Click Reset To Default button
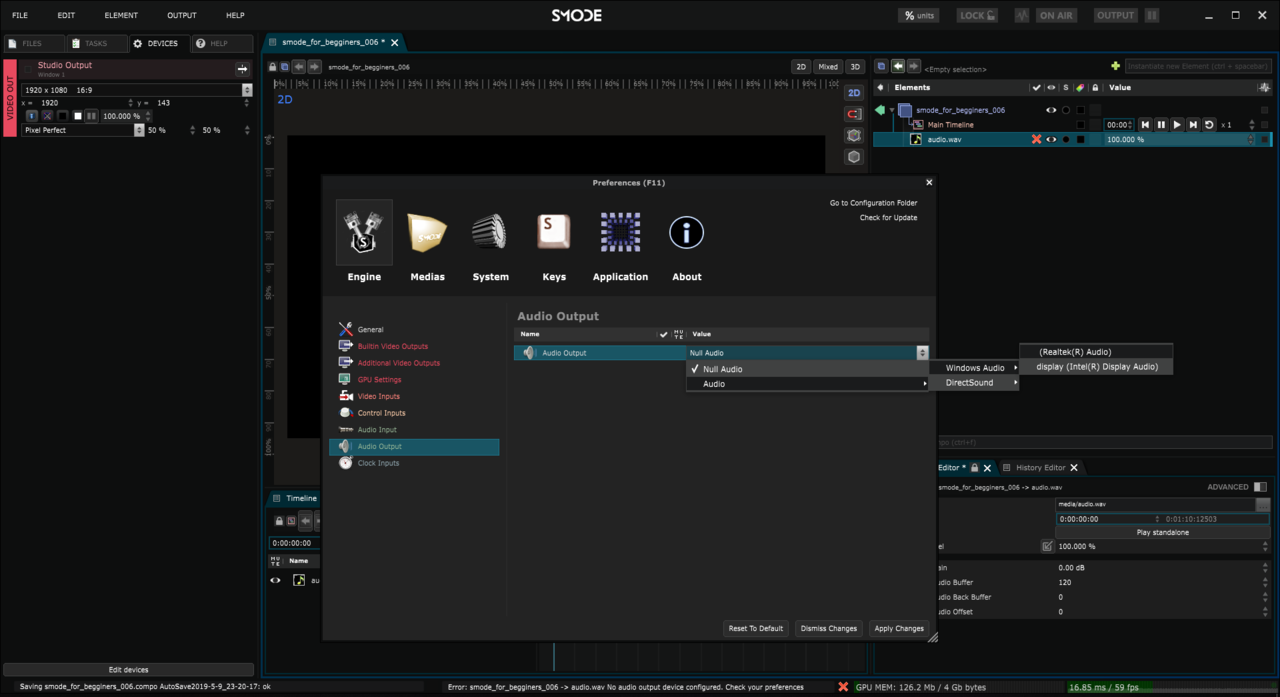Image resolution: width=1280 pixels, height=697 pixels. point(756,628)
